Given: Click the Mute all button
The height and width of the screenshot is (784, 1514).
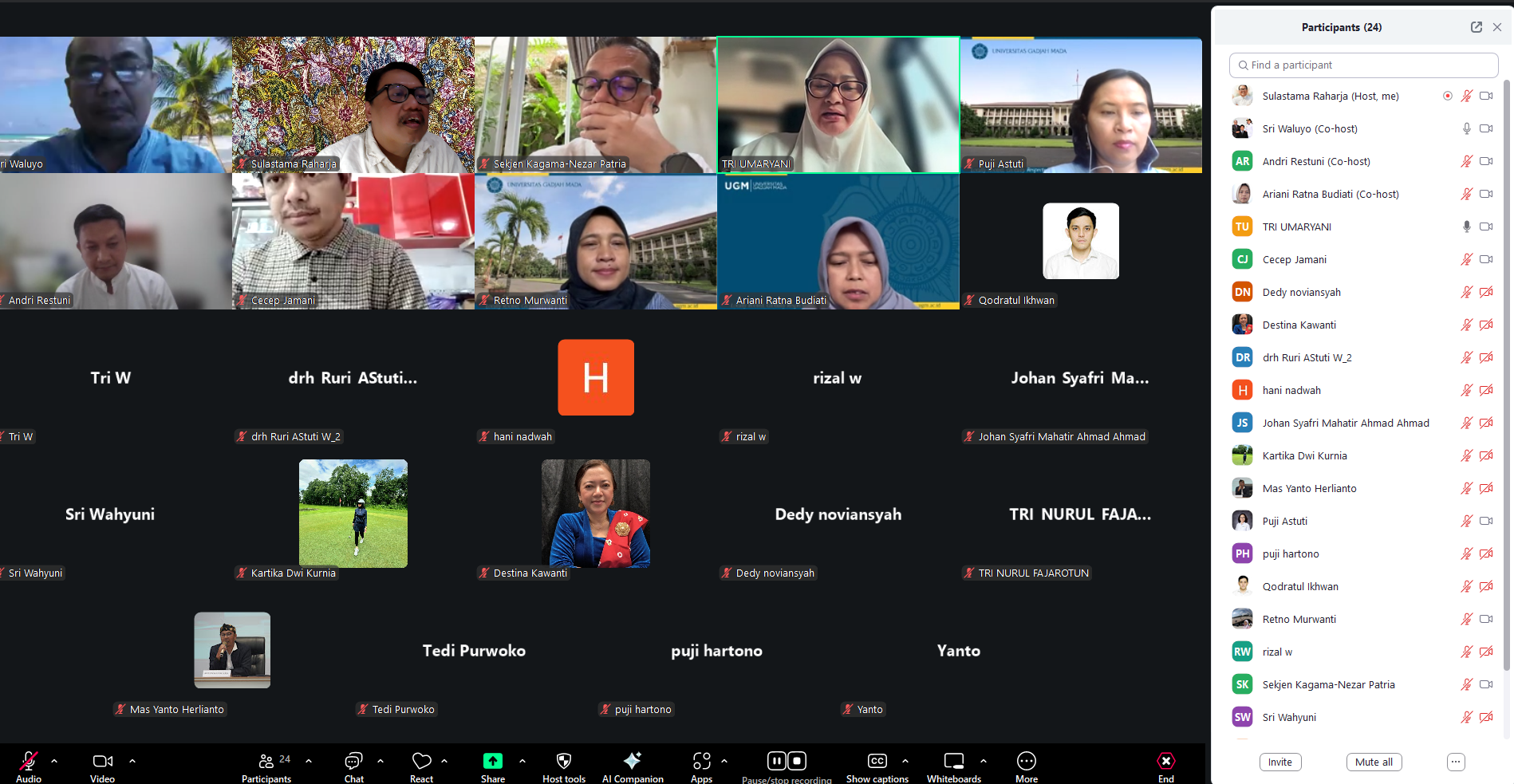Looking at the screenshot, I should (1373, 762).
